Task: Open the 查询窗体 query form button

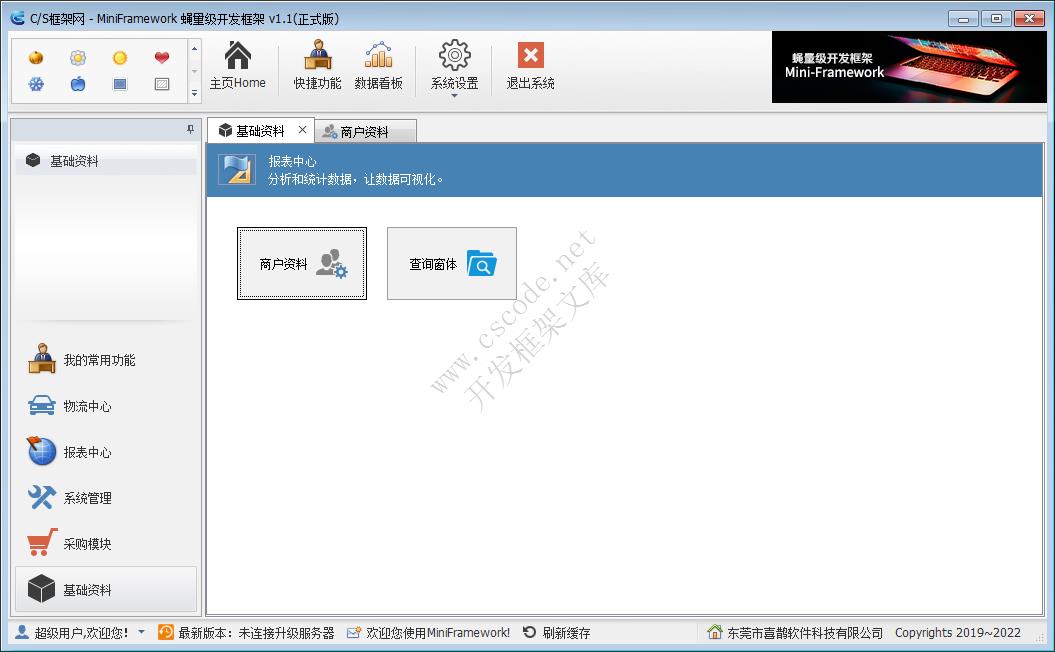Action: pos(451,263)
